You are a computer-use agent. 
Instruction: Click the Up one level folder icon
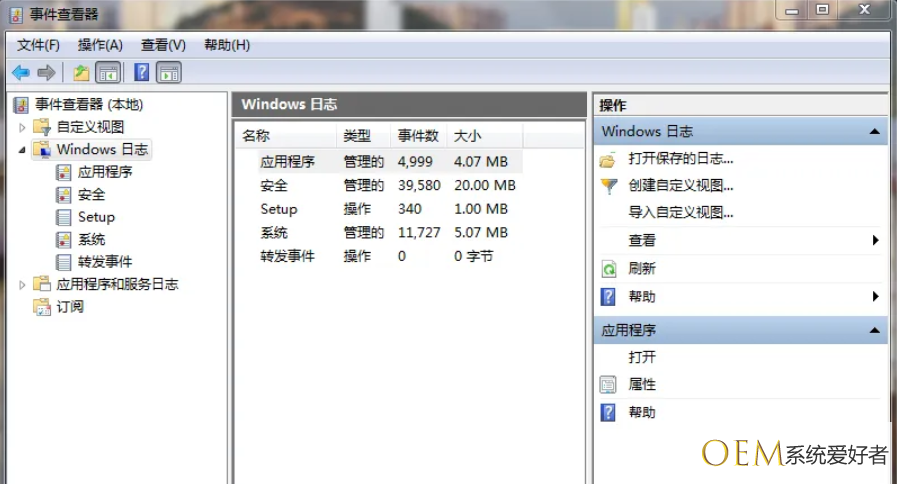(81, 73)
